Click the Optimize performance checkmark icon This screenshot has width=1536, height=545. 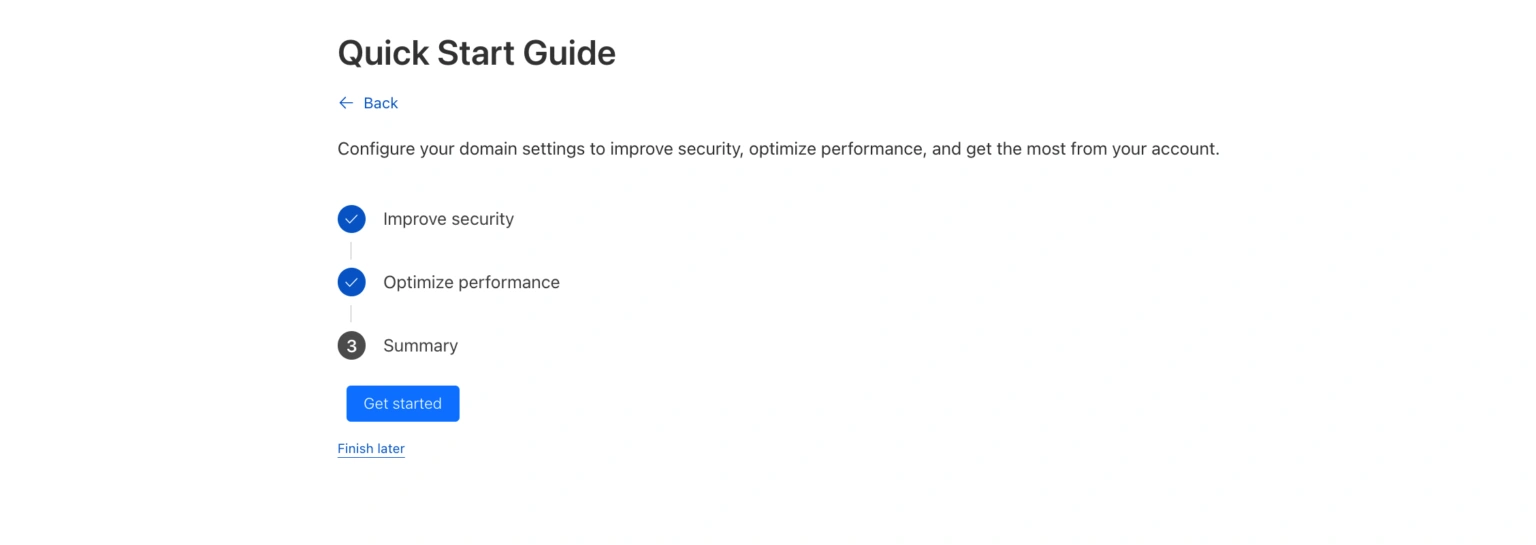click(x=351, y=282)
